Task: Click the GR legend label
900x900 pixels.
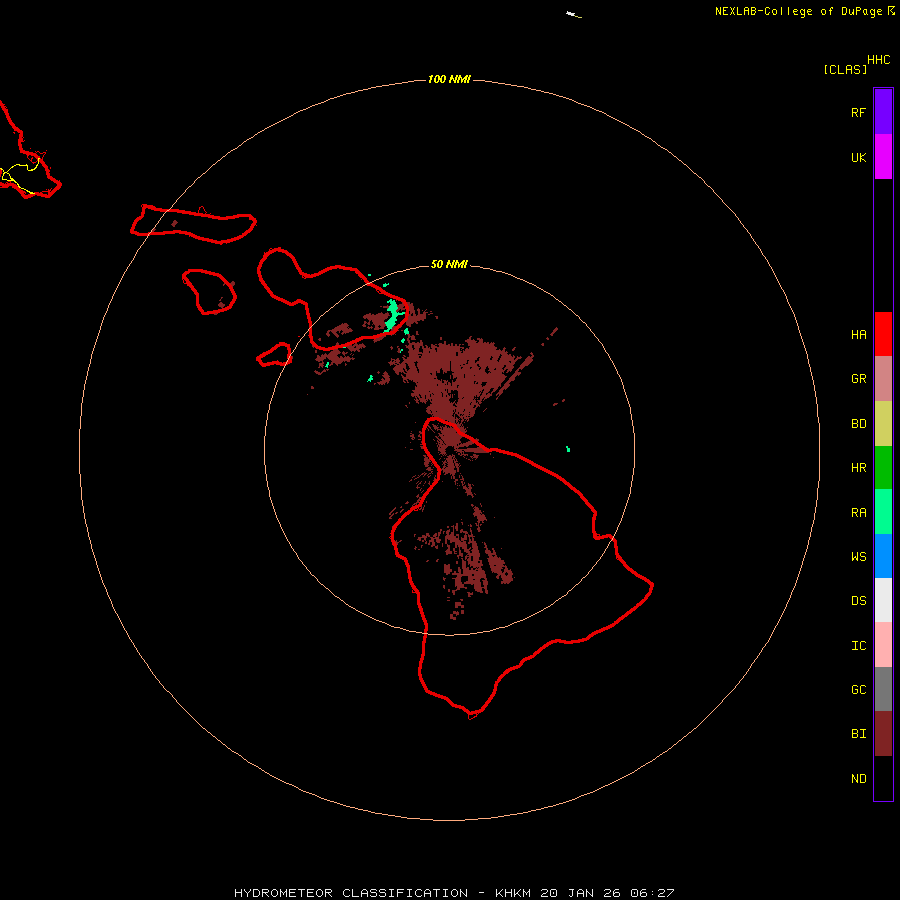Action: pos(858,379)
